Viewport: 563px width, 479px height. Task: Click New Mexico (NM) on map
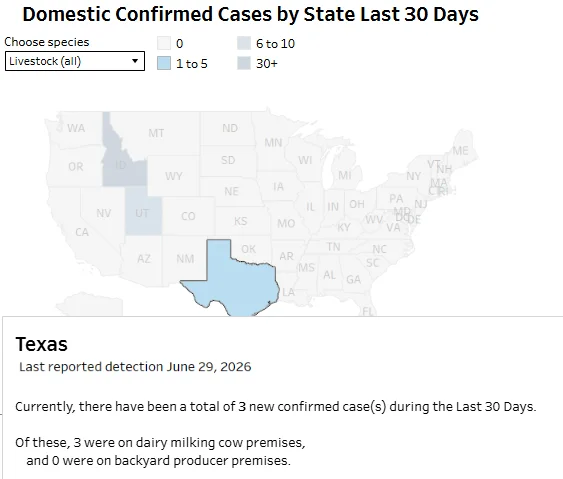pyautogui.click(x=185, y=259)
